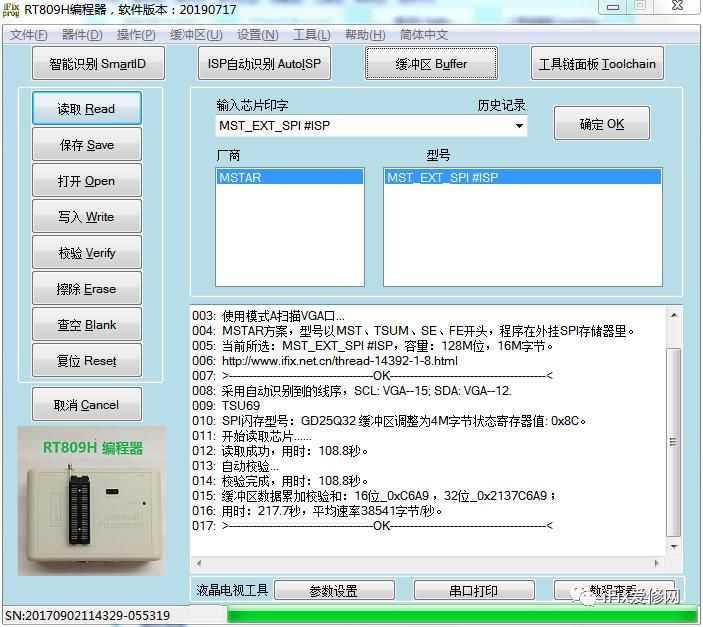Screen dimensions: 703x627
Task: Run Blank check (查空) button
Action: click(86, 325)
